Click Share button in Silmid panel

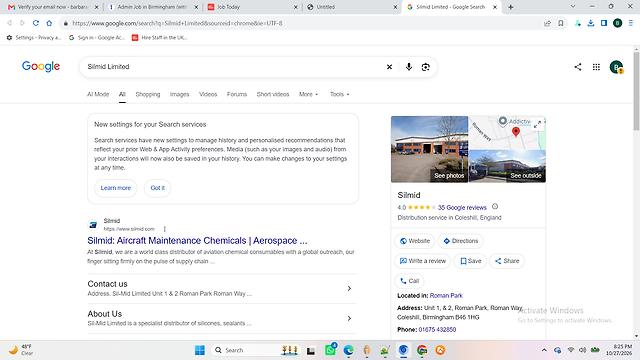pyautogui.click(x=507, y=261)
